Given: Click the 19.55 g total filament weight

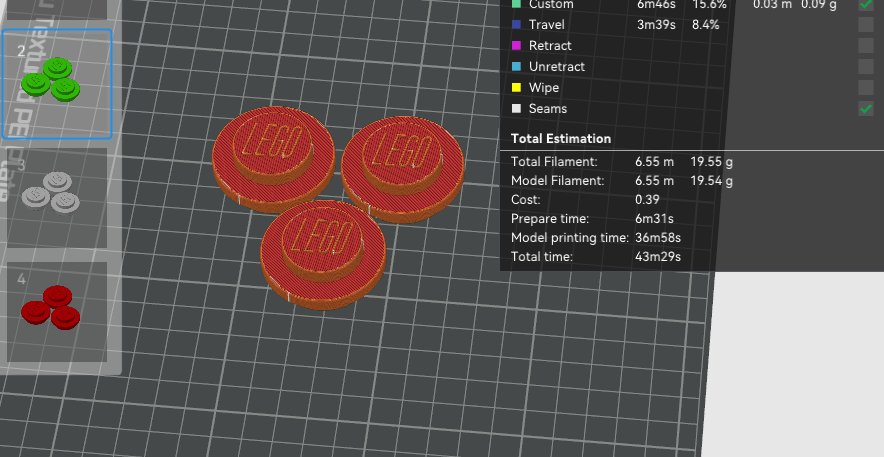Looking at the screenshot, I should click(711, 162).
